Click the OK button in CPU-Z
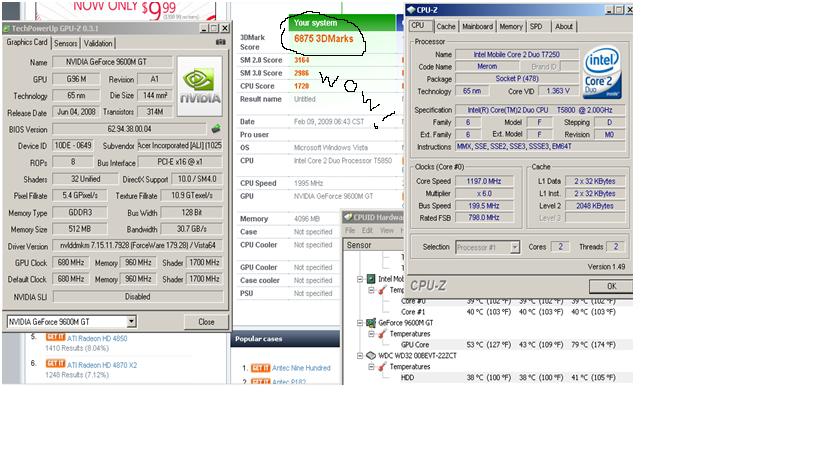 pos(611,286)
